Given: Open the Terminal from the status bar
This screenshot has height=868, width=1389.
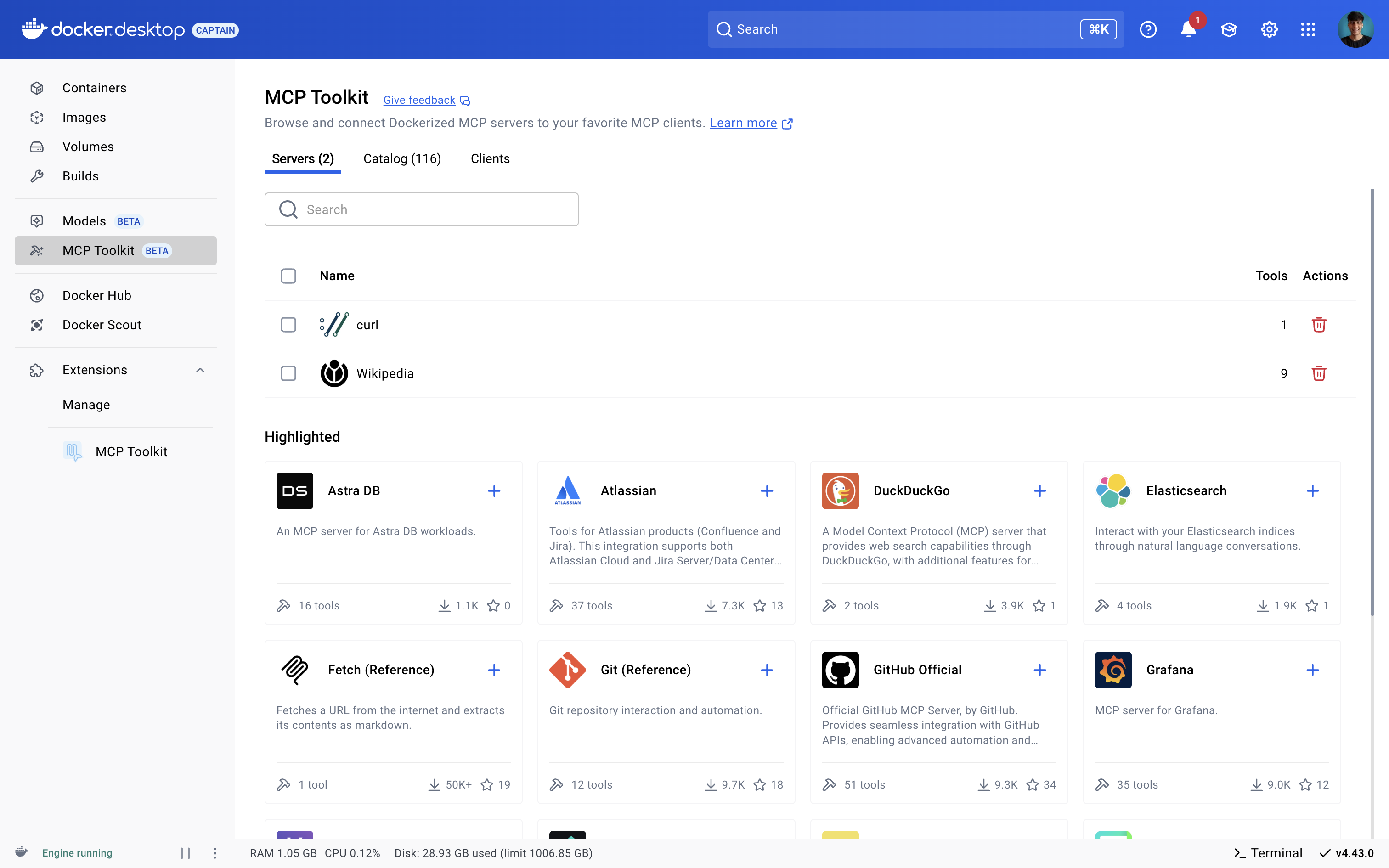Looking at the screenshot, I should coord(1268,853).
